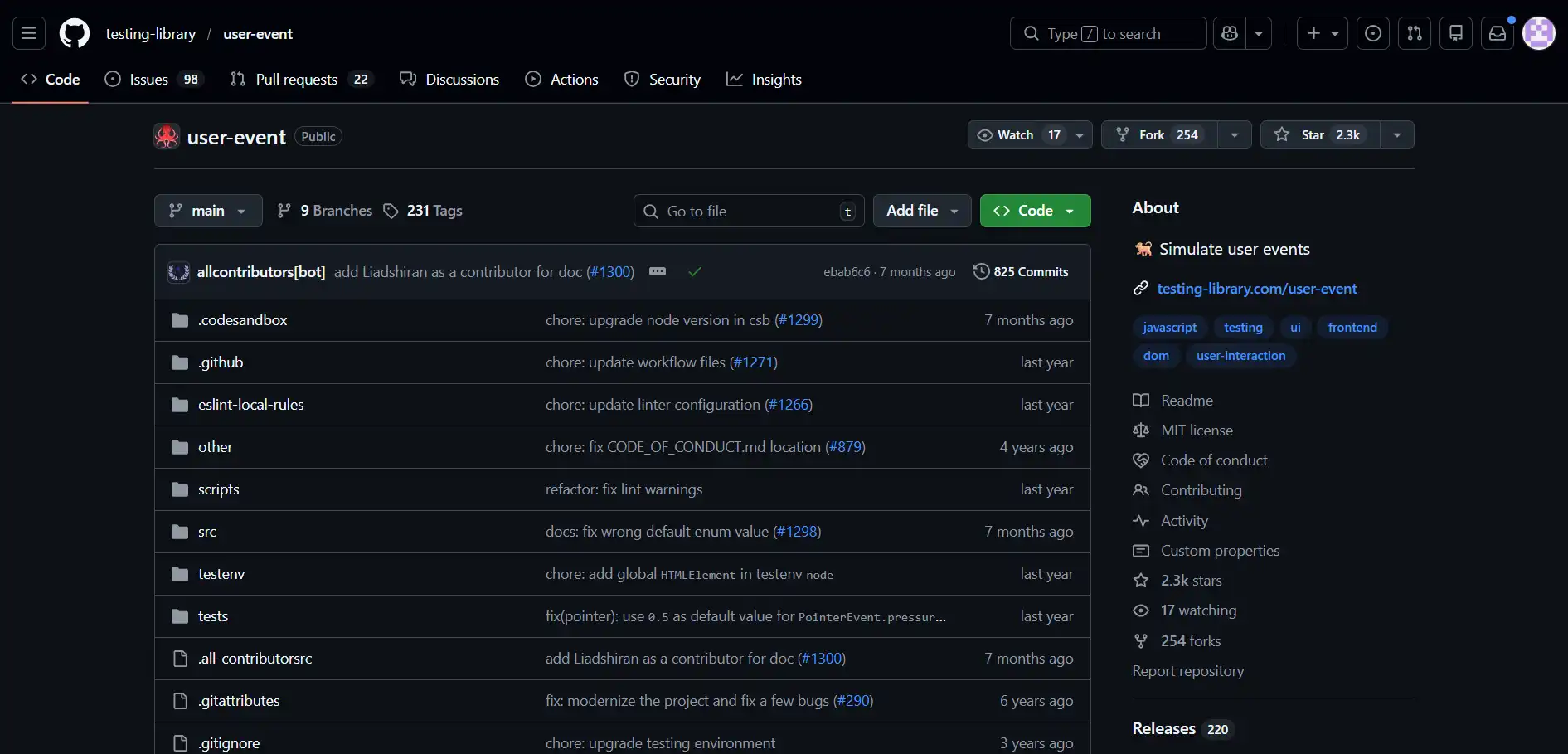
Task: Watch the repository
Action: coord(1013,134)
